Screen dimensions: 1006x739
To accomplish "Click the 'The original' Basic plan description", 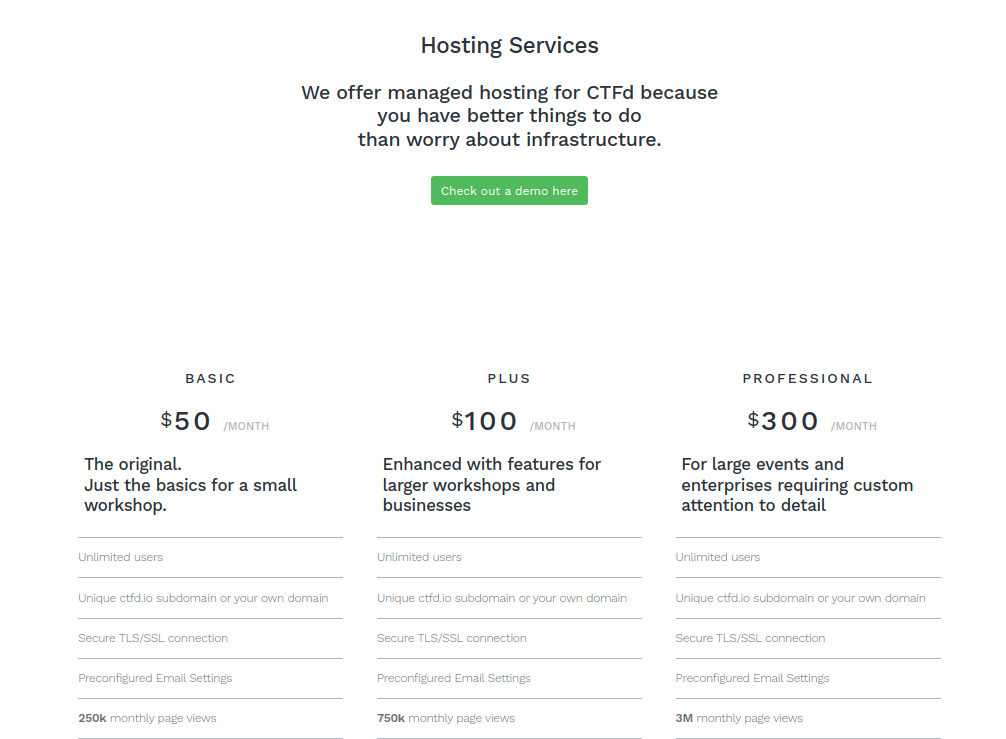I will pos(190,485).
